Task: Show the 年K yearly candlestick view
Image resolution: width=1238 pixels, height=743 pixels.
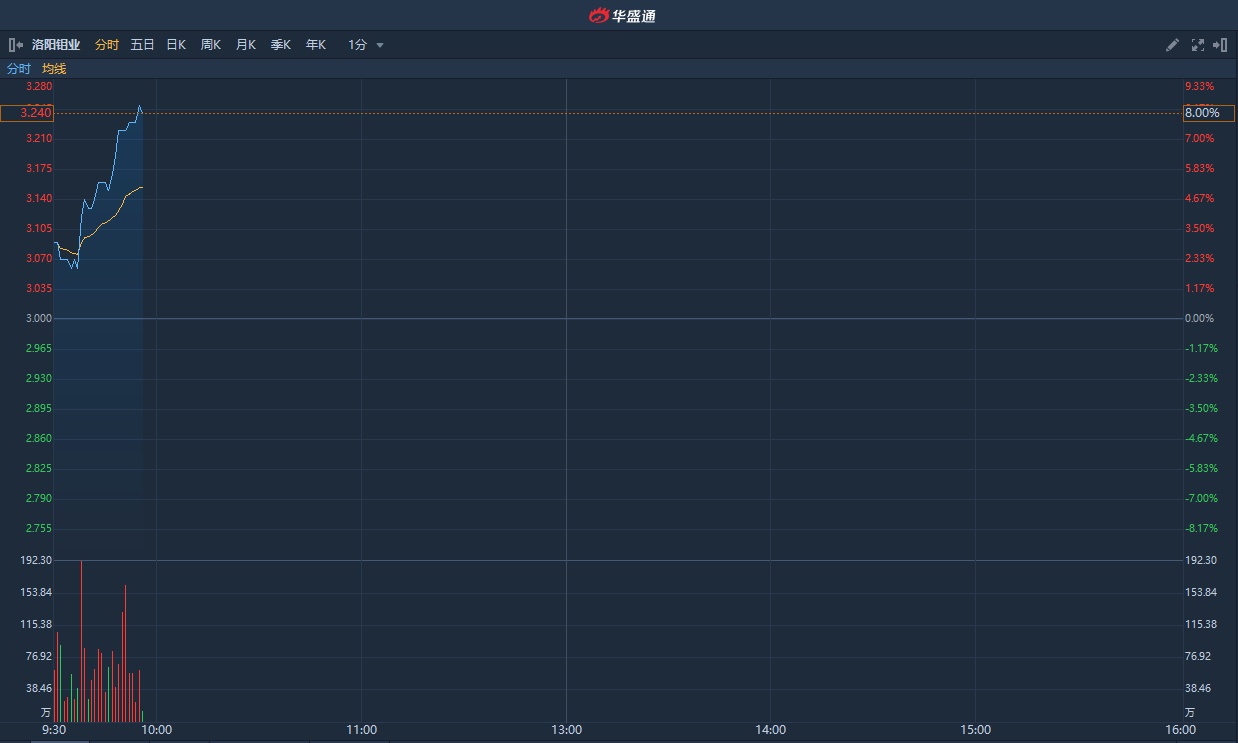Action: click(x=315, y=45)
